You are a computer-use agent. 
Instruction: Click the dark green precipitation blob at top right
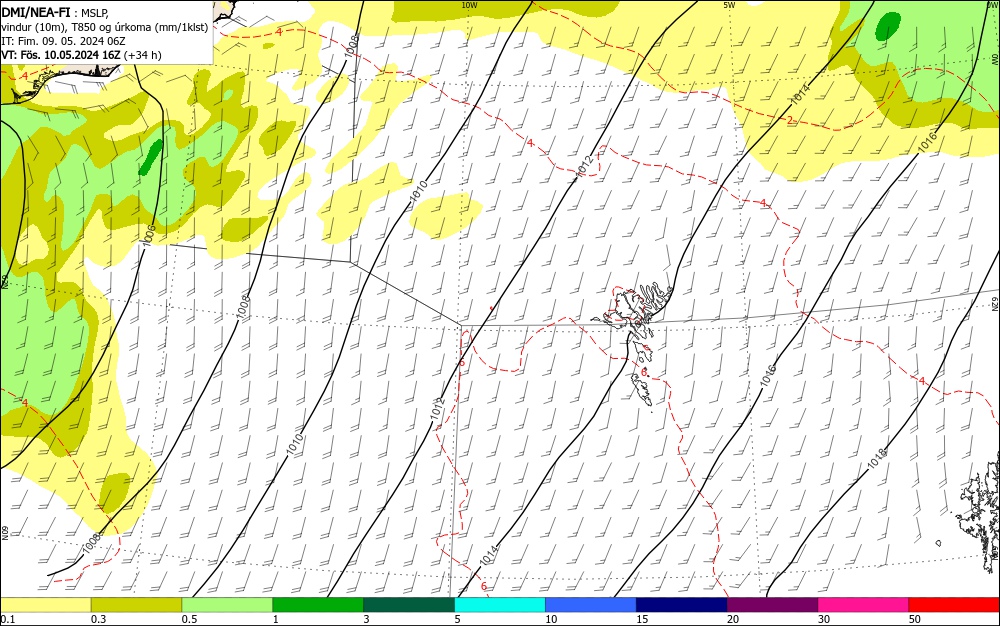888,26
